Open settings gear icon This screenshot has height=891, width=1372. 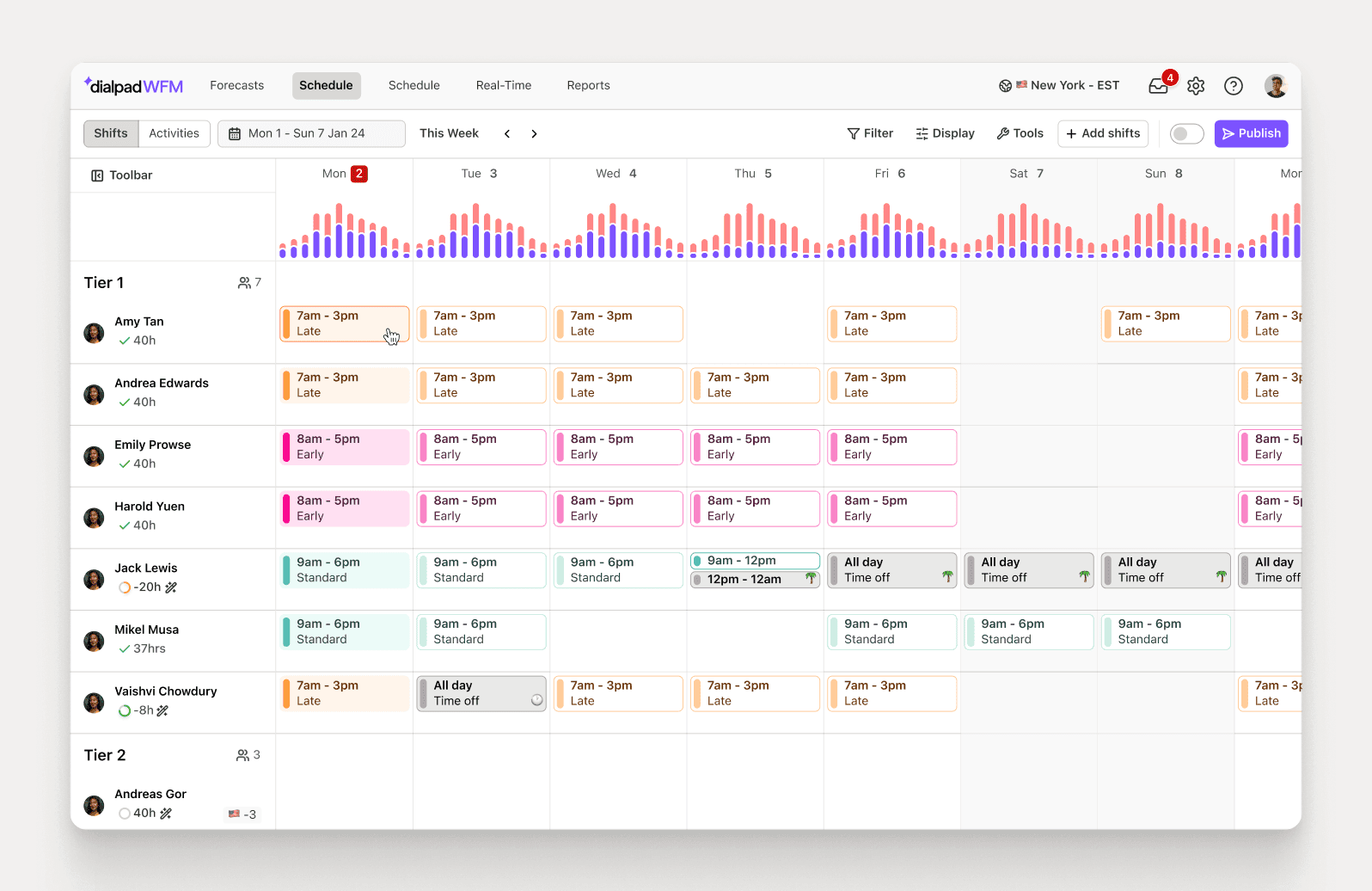1196,86
